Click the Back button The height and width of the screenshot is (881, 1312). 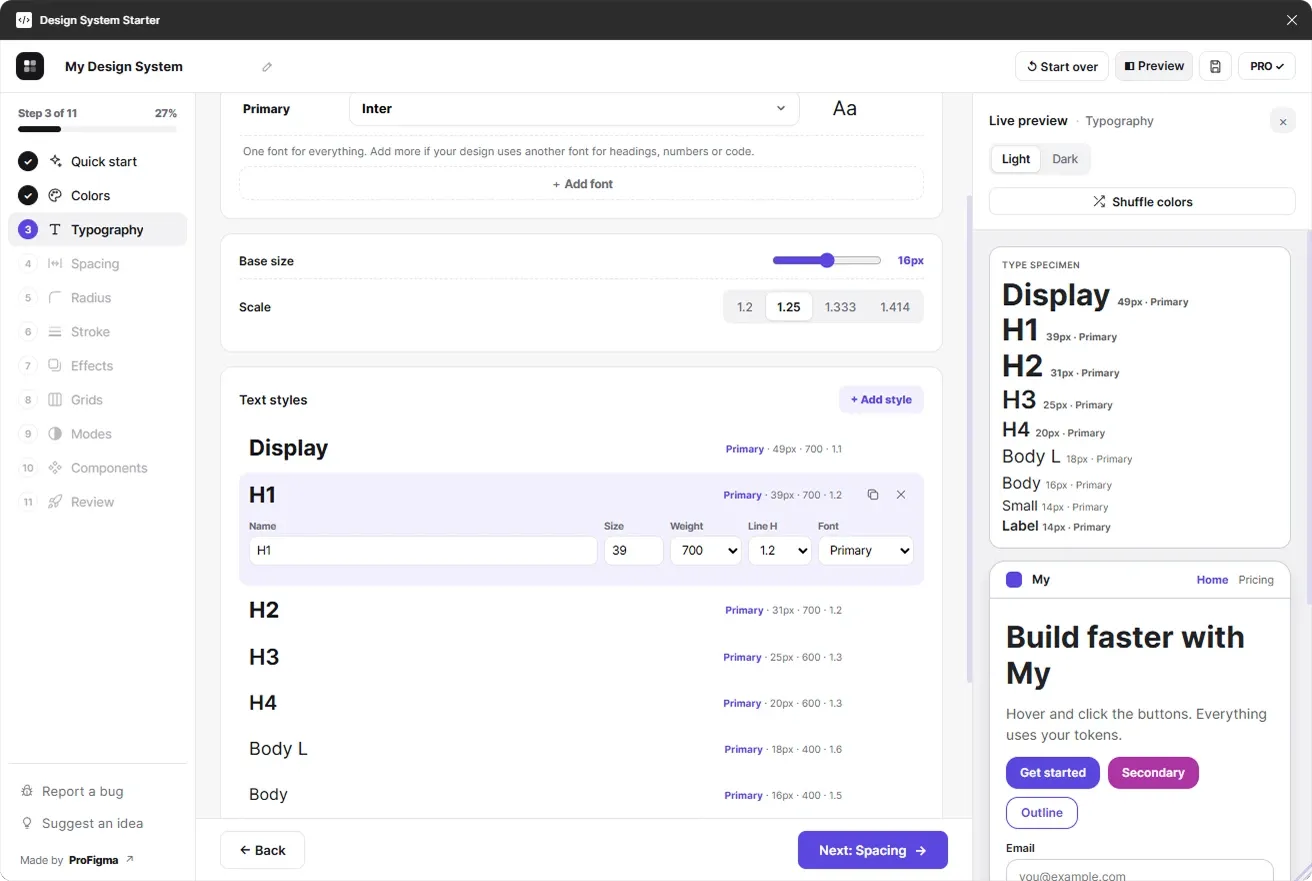pyautogui.click(x=262, y=850)
